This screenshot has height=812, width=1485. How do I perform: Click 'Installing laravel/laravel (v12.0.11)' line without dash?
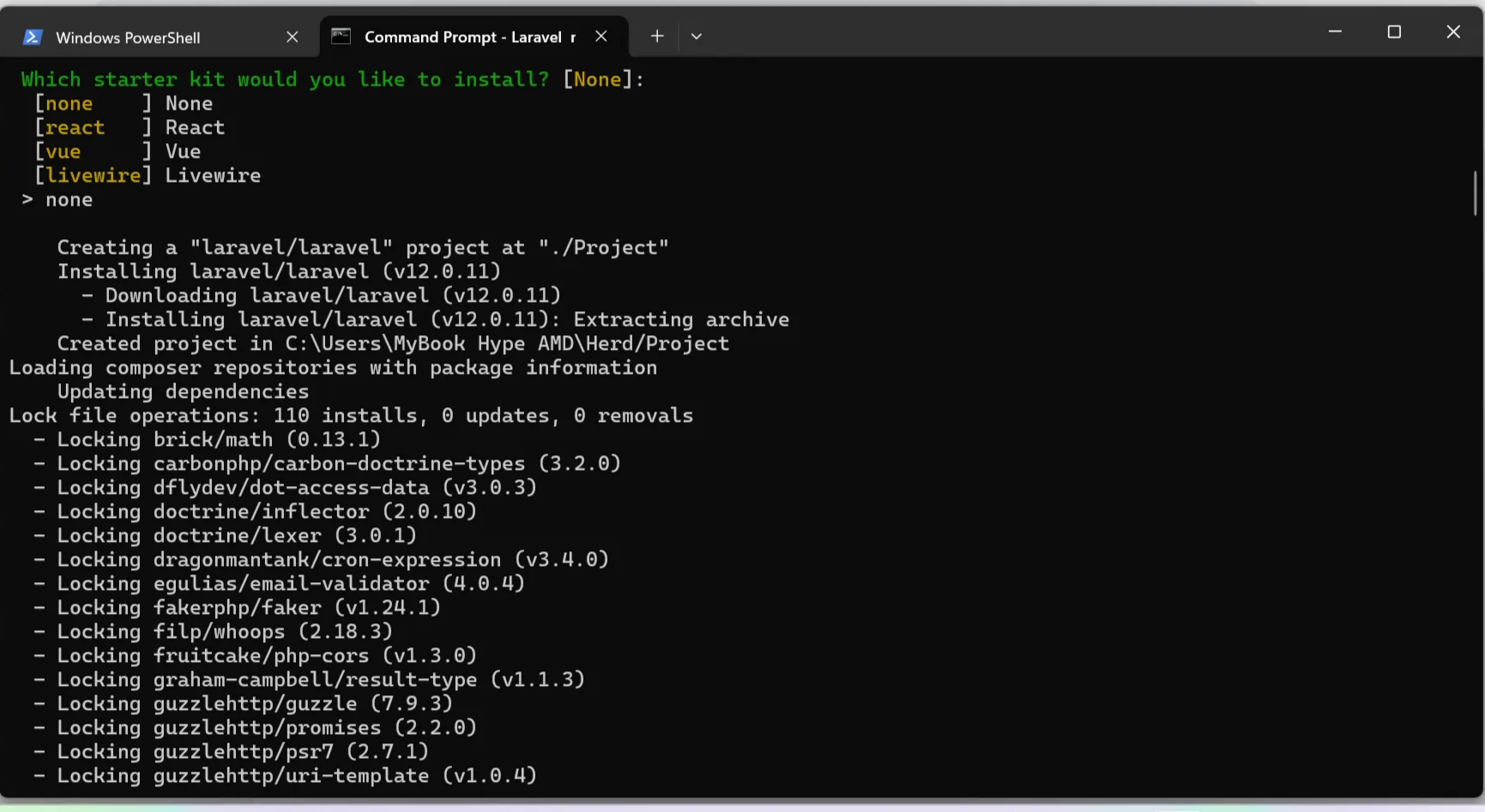coord(279,272)
